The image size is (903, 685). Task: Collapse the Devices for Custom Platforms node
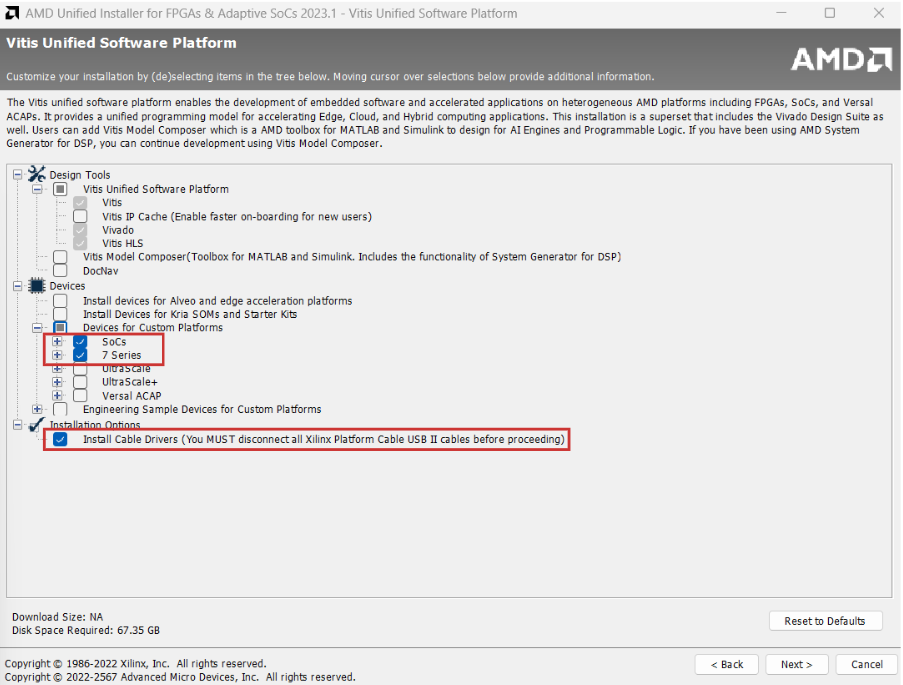coord(37,328)
